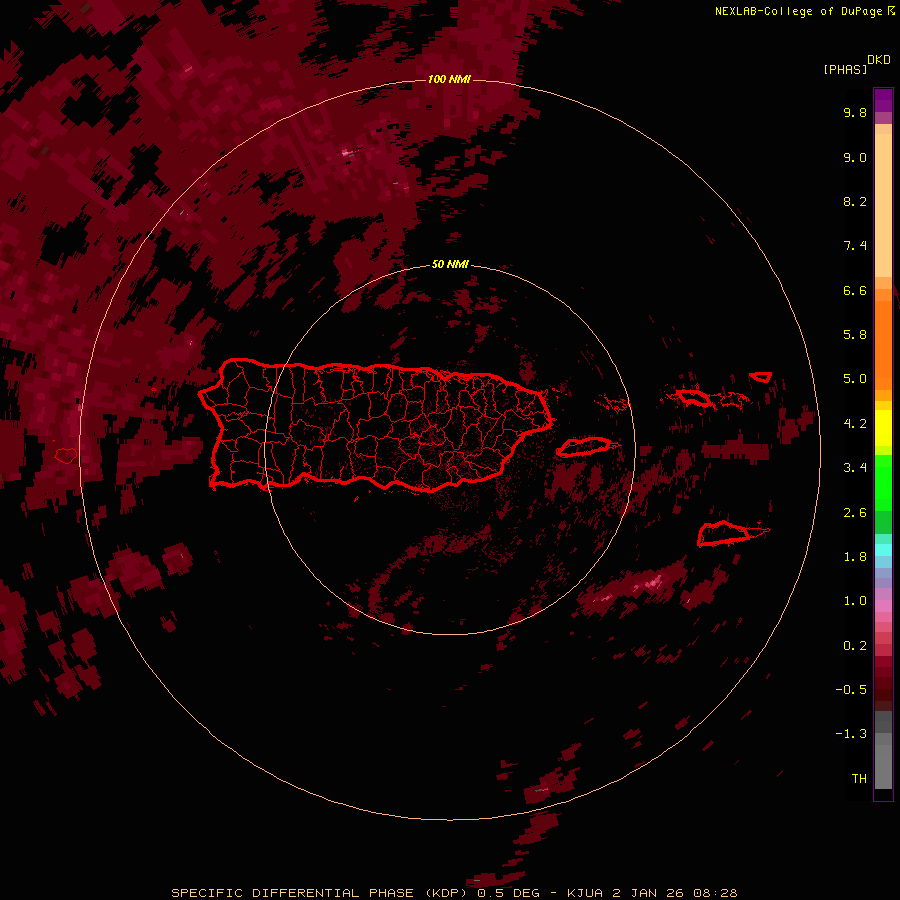Click the Vieques island outline east of Puerto Rico

(584, 447)
